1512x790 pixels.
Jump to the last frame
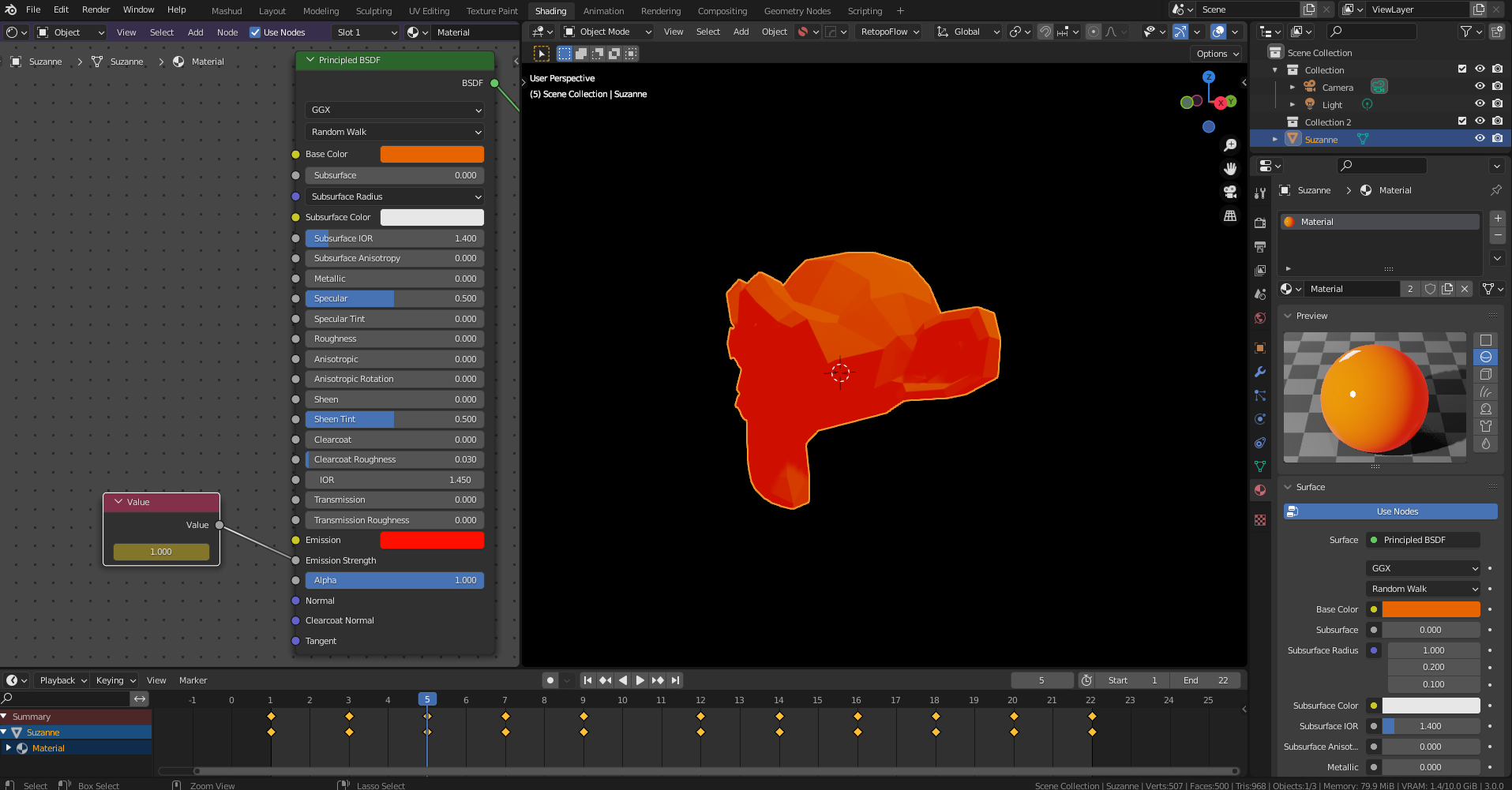(x=675, y=680)
